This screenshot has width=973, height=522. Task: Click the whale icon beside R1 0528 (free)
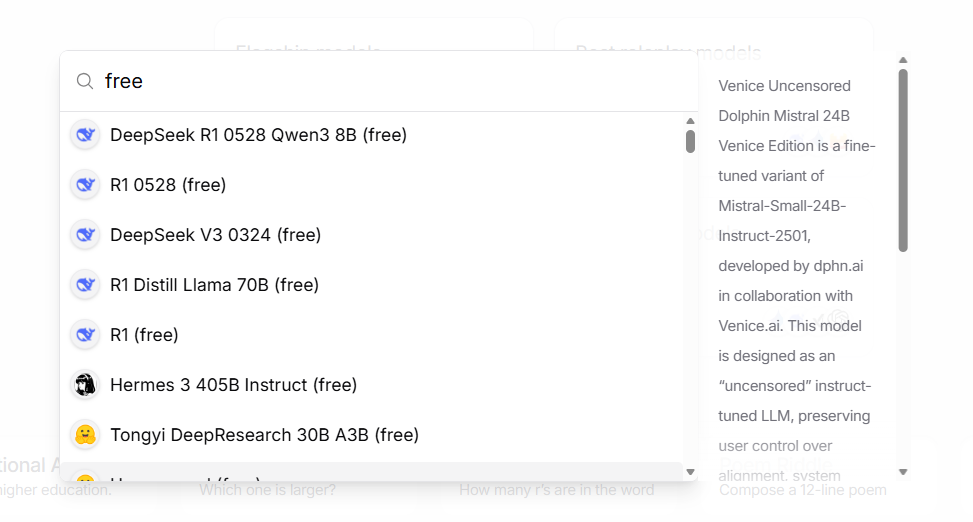click(x=85, y=185)
